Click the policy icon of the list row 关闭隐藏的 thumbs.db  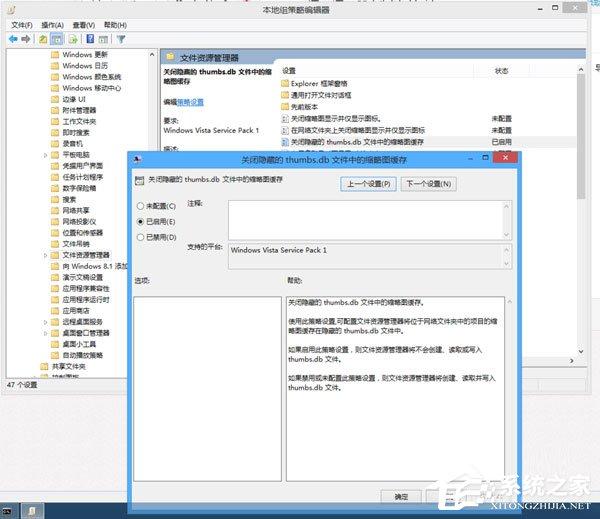[x=285, y=142]
